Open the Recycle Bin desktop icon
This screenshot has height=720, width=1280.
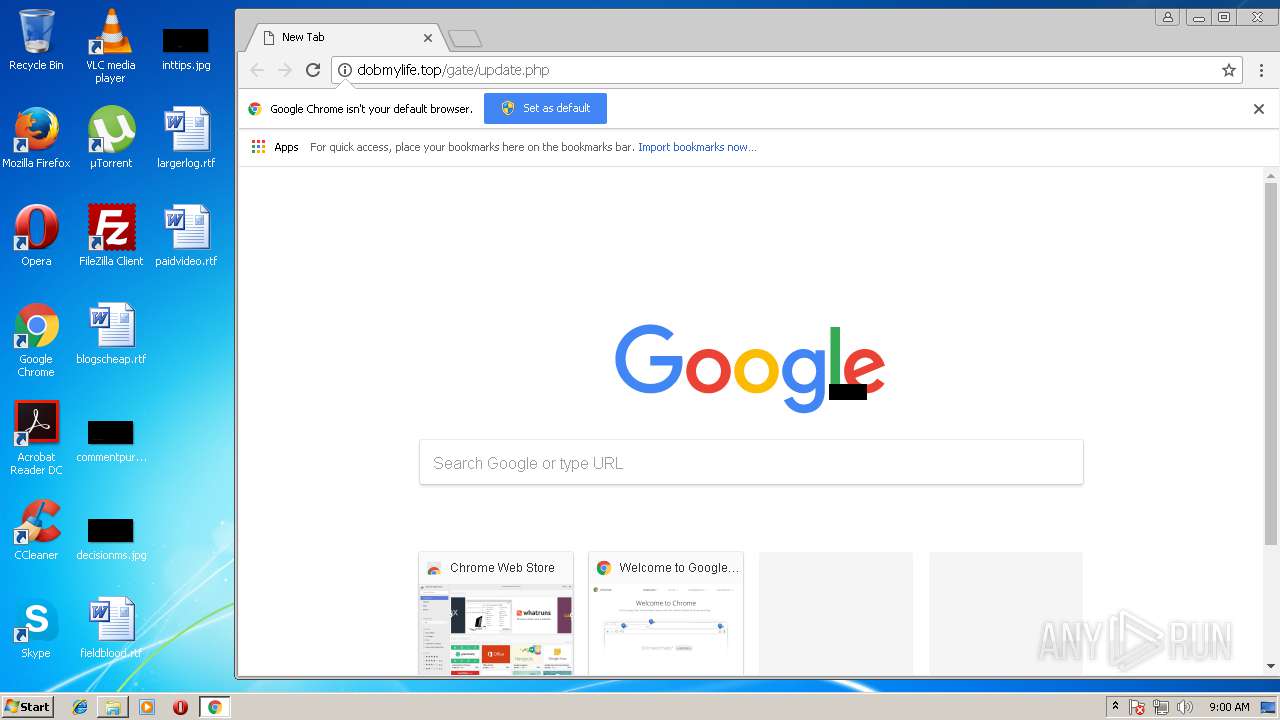[x=36, y=40]
